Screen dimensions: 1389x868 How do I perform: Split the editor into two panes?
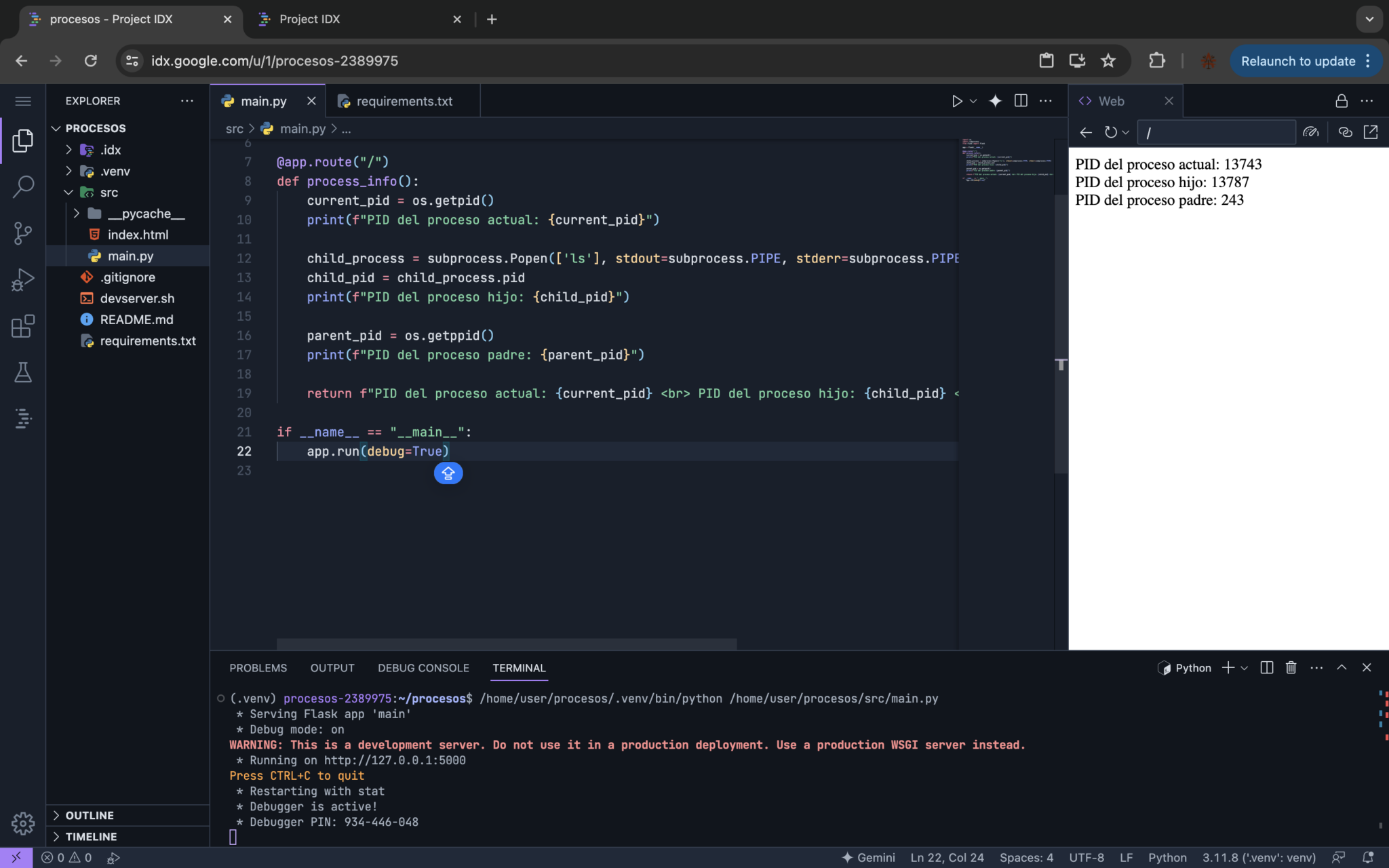(1021, 100)
